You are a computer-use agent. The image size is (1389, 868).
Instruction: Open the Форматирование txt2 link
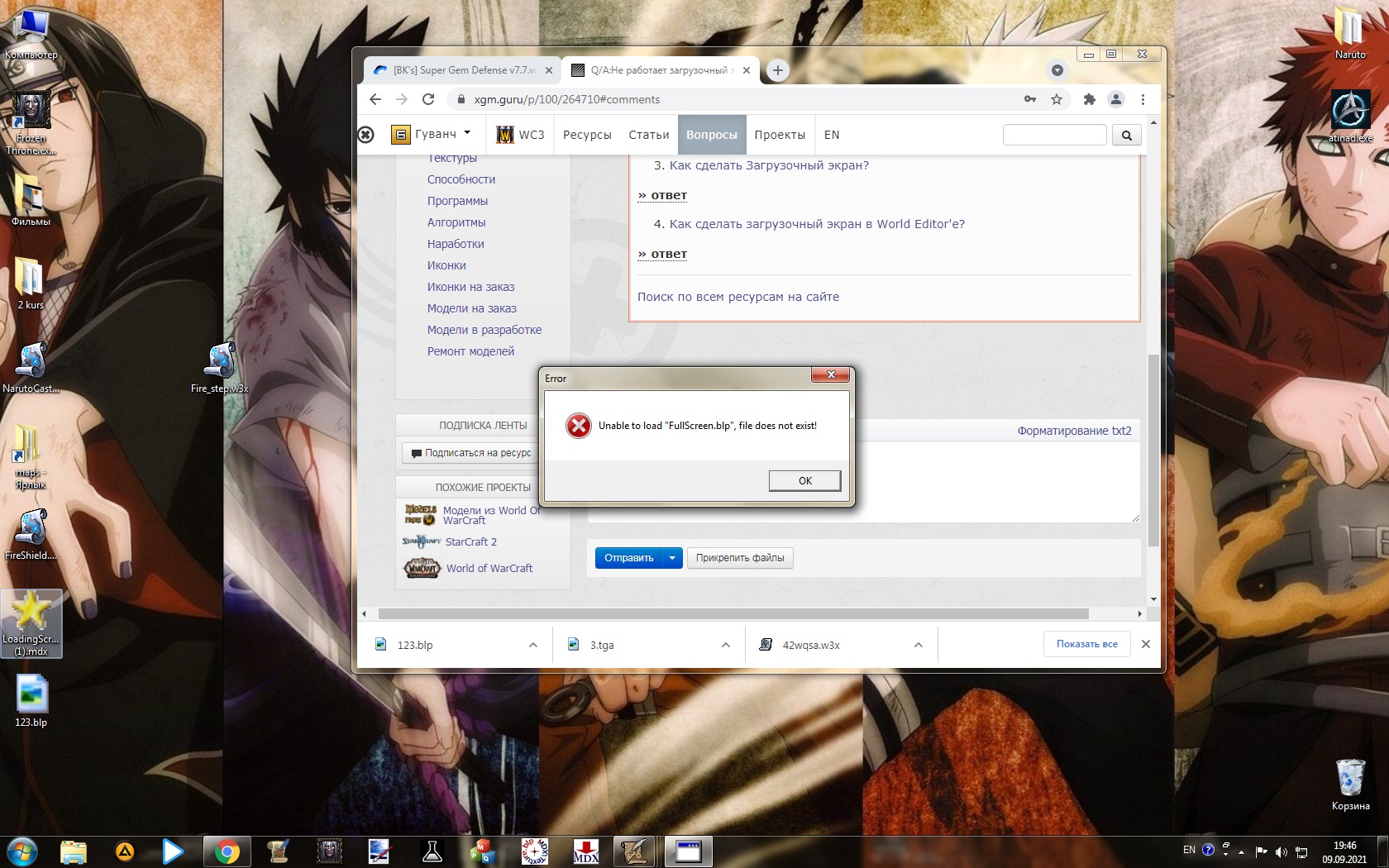(x=1074, y=431)
